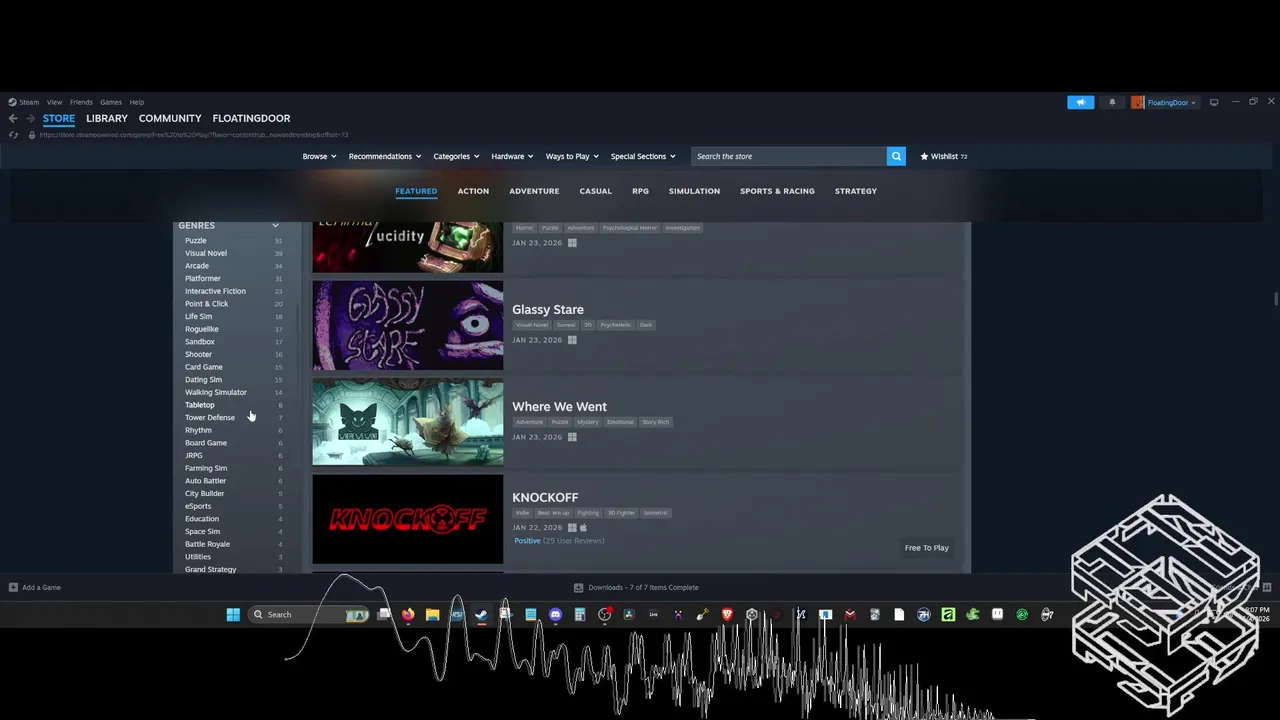Open Discord from the taskbar

[x=555, y=614]
